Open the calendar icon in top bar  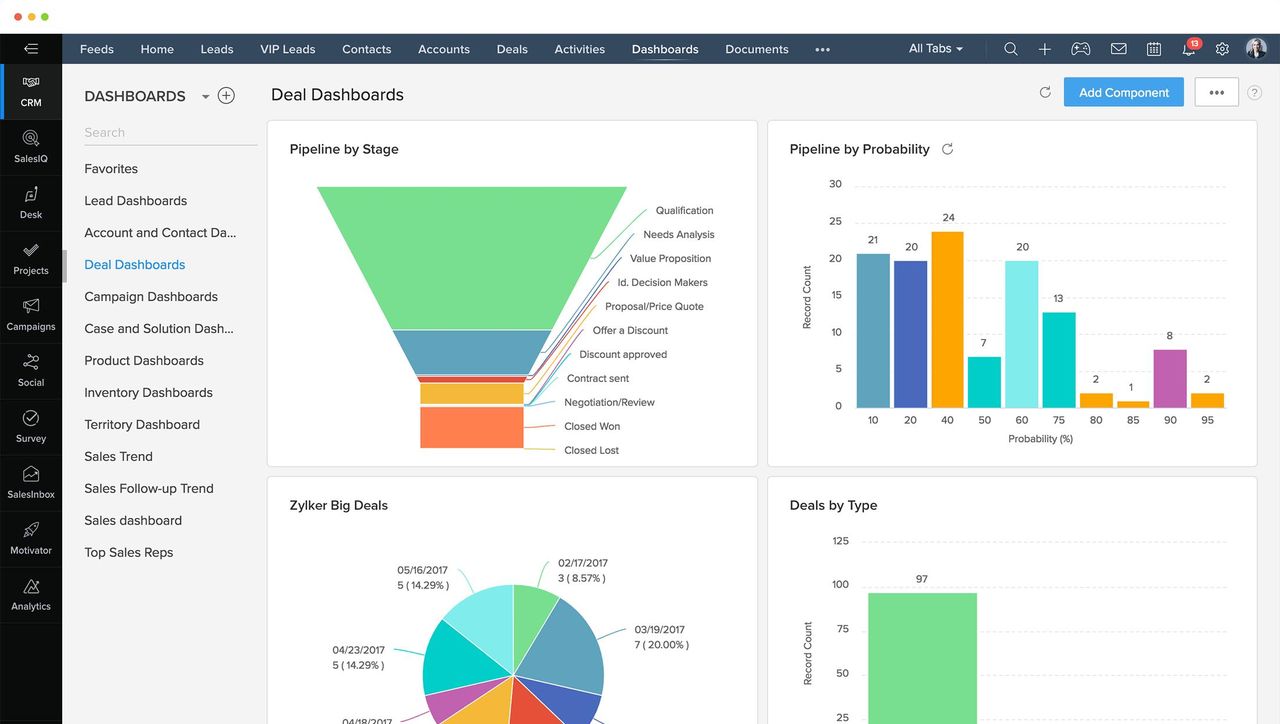tap(1154, 49)
